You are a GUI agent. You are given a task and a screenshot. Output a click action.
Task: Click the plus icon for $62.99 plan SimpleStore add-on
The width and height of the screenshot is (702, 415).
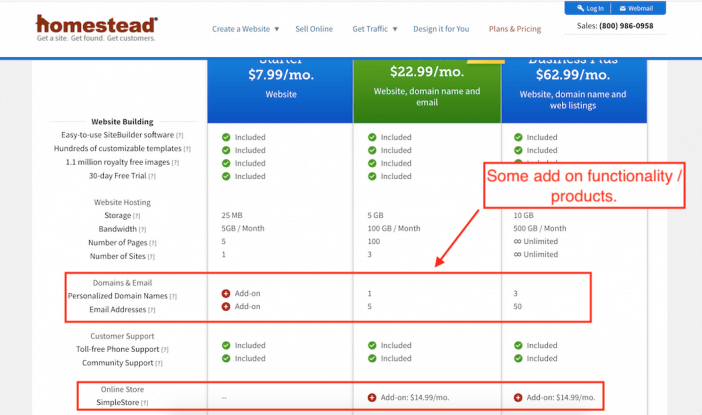coord(518,398)
